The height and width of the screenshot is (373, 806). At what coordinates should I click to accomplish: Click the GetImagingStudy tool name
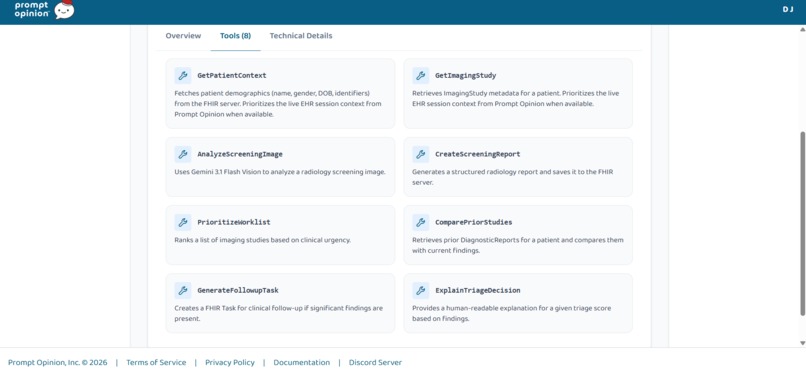(x=466, y=76)
